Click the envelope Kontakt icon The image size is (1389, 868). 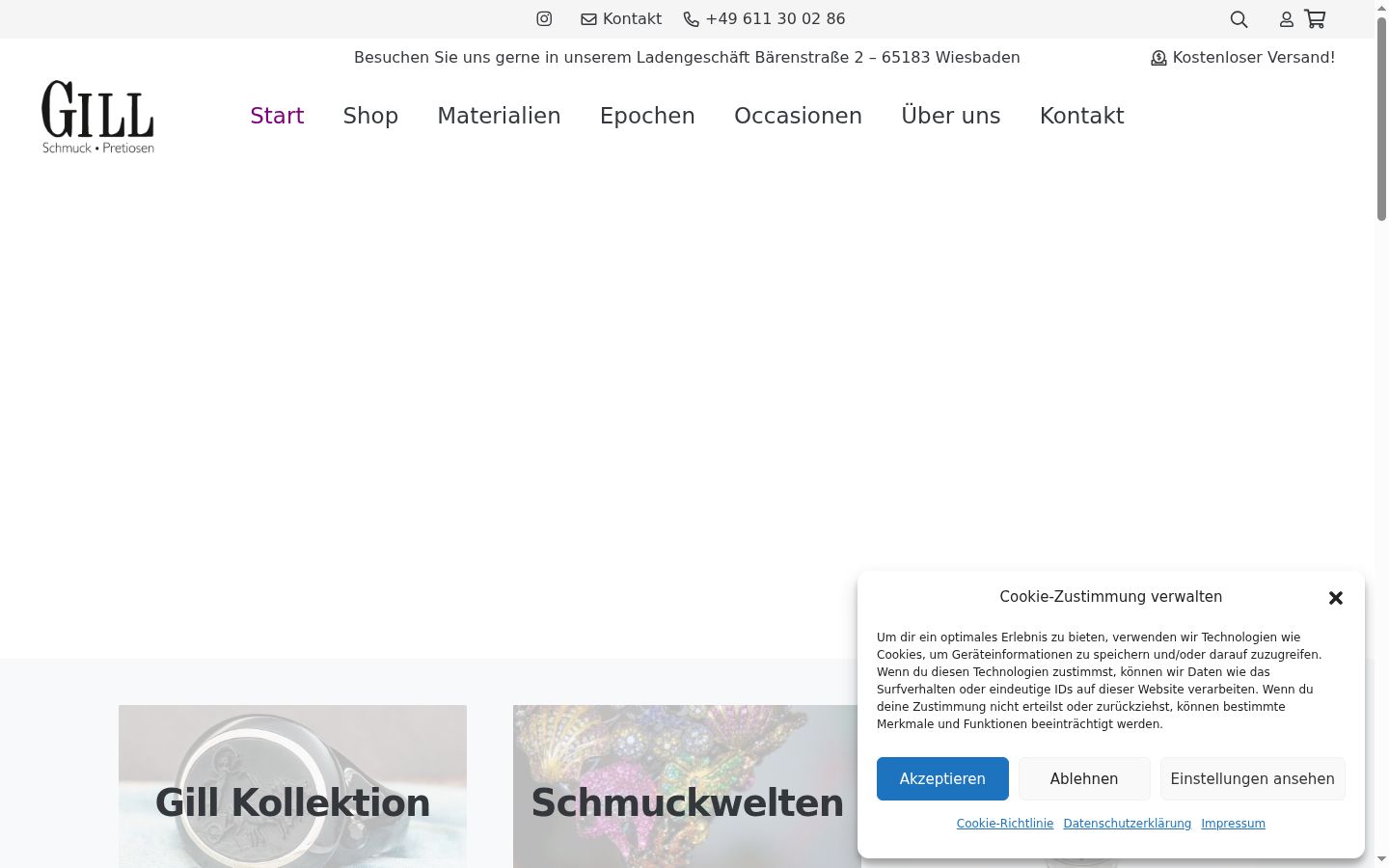coord(588,19)
